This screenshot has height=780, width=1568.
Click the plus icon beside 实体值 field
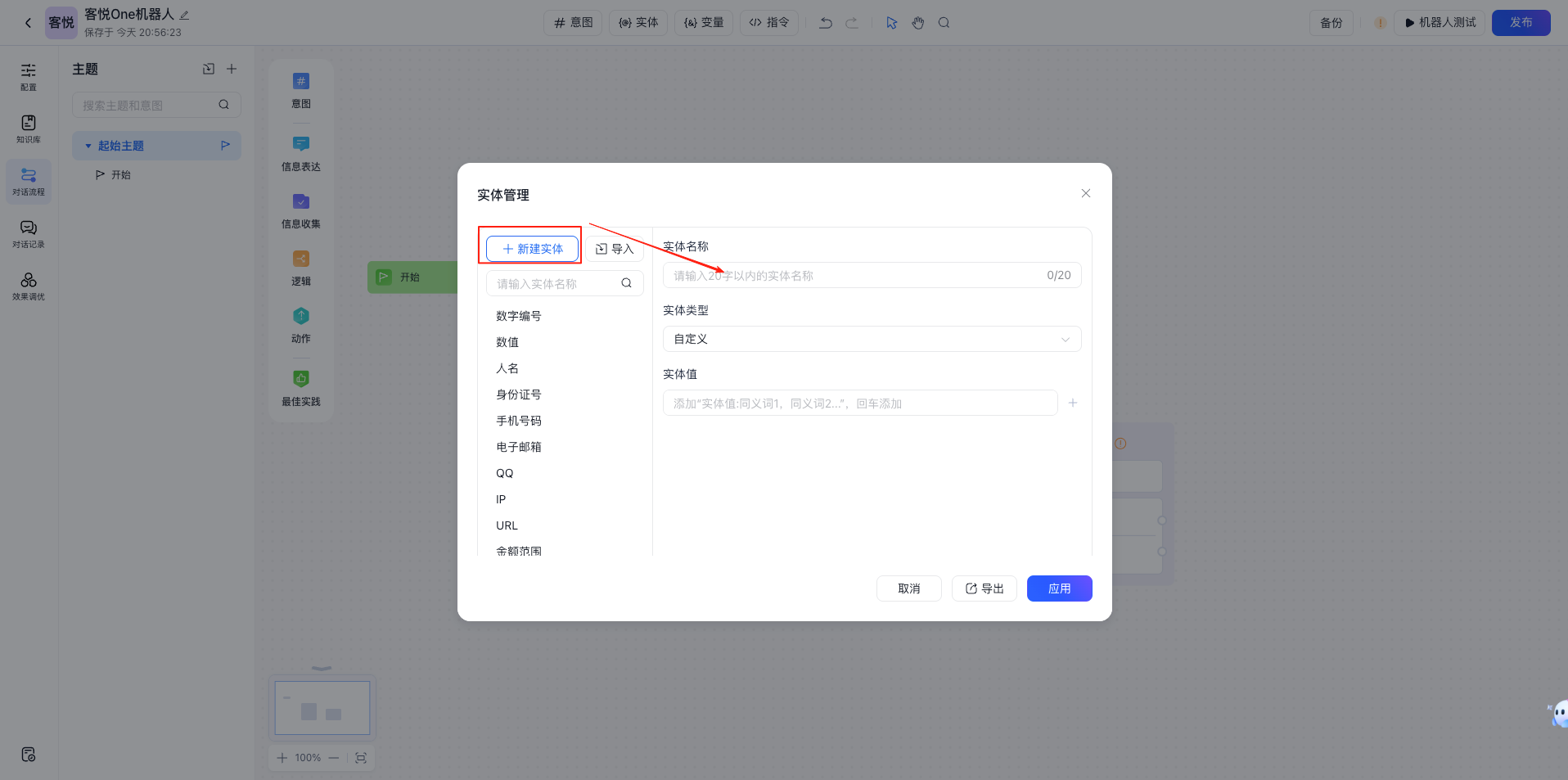pos(1072,404)
